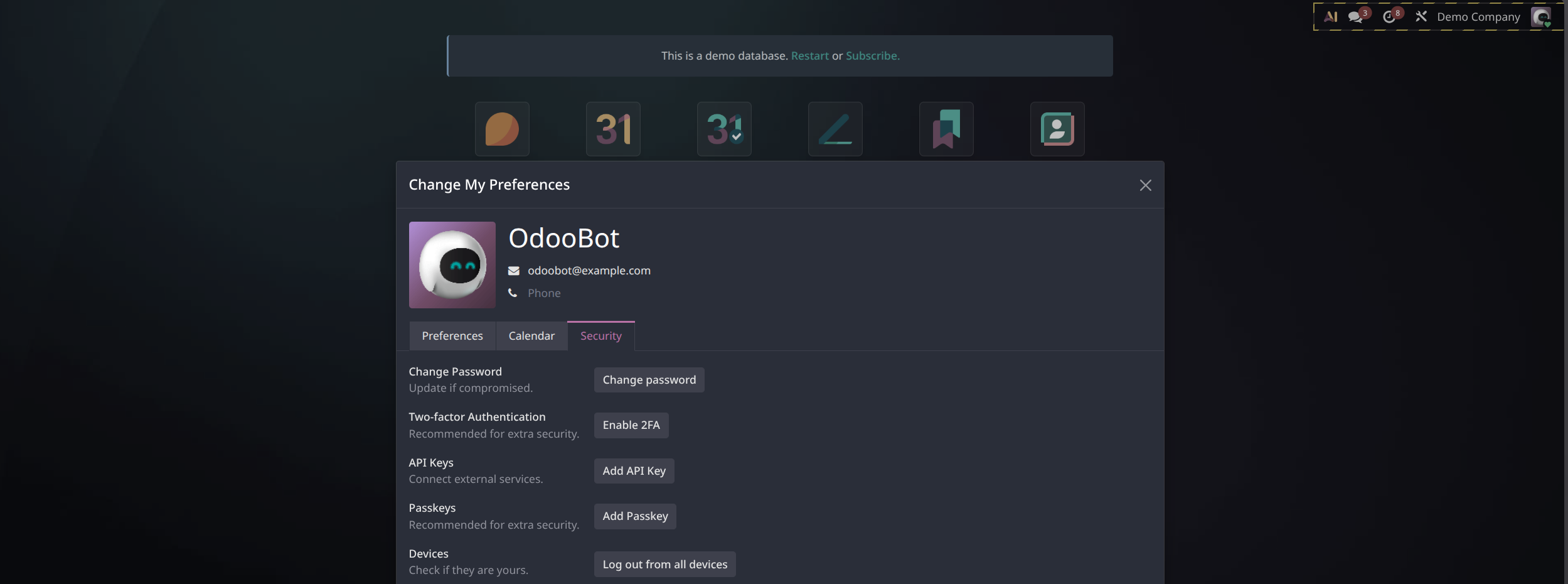The image size is (1568, 584).
Task: Click the 'Two-factor Authentication' label
Action: (477, 417)
